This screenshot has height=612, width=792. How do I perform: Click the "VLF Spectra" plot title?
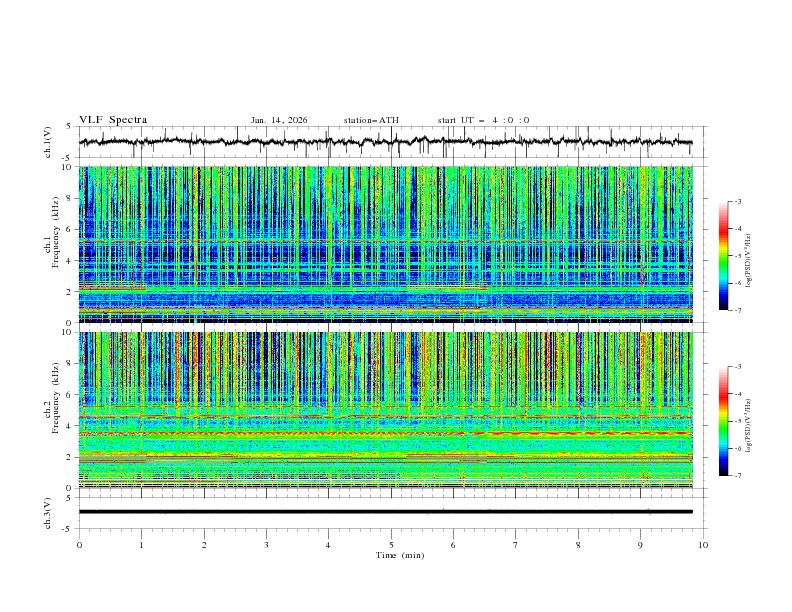(x=113, y=120)
